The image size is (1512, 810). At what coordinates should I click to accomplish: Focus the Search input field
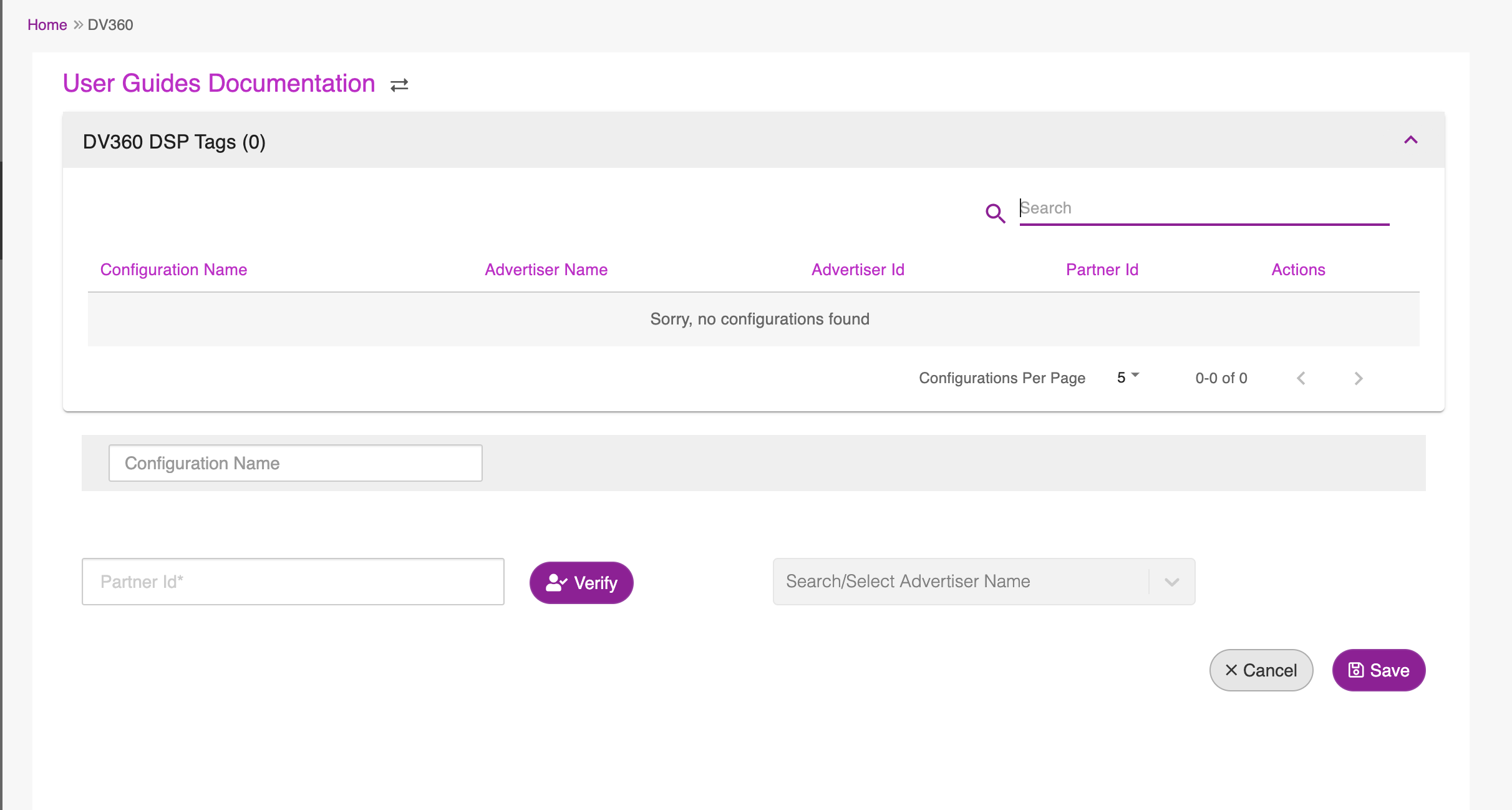(1204, 208)
